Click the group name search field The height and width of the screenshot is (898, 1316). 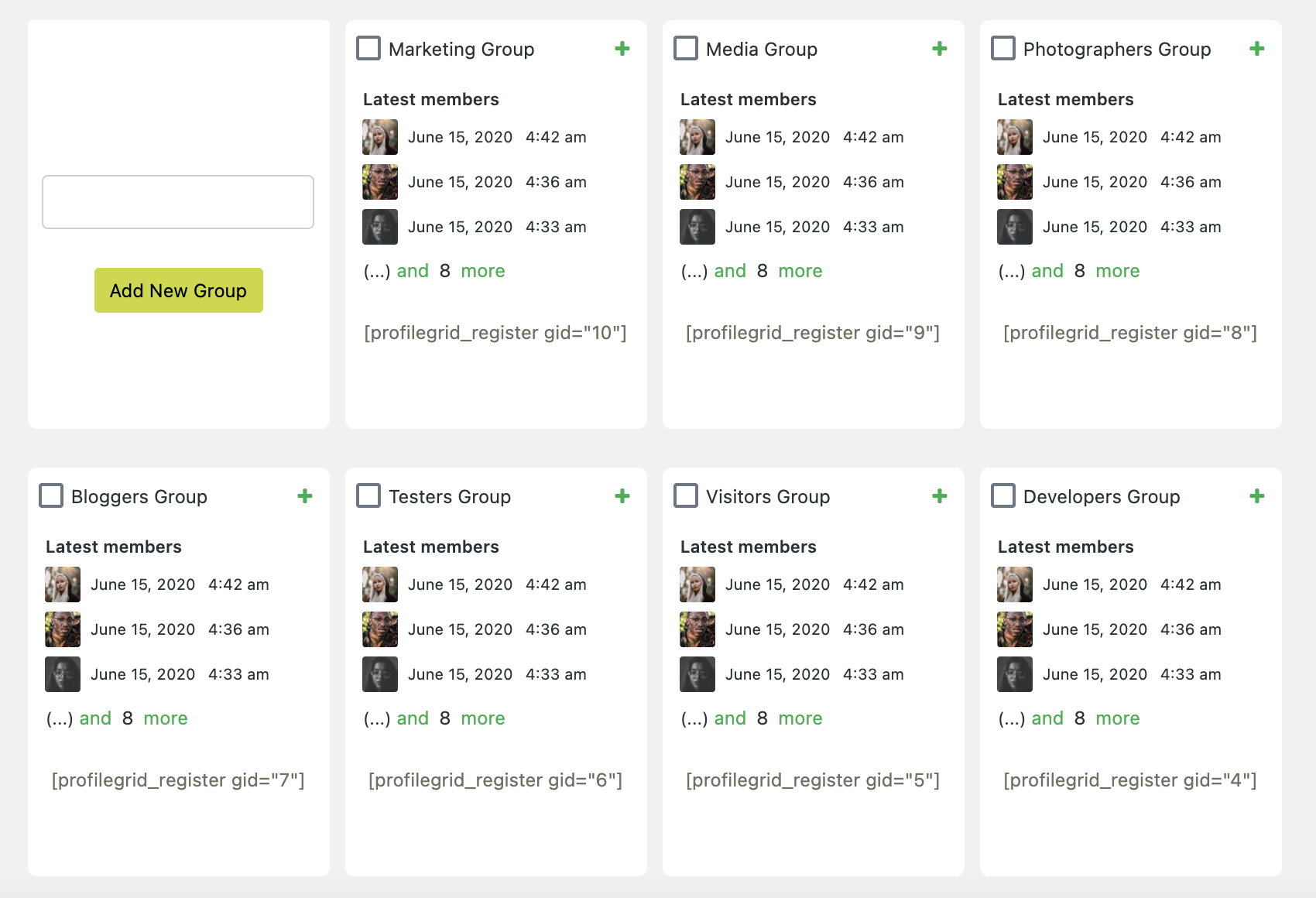pos(178,201)
